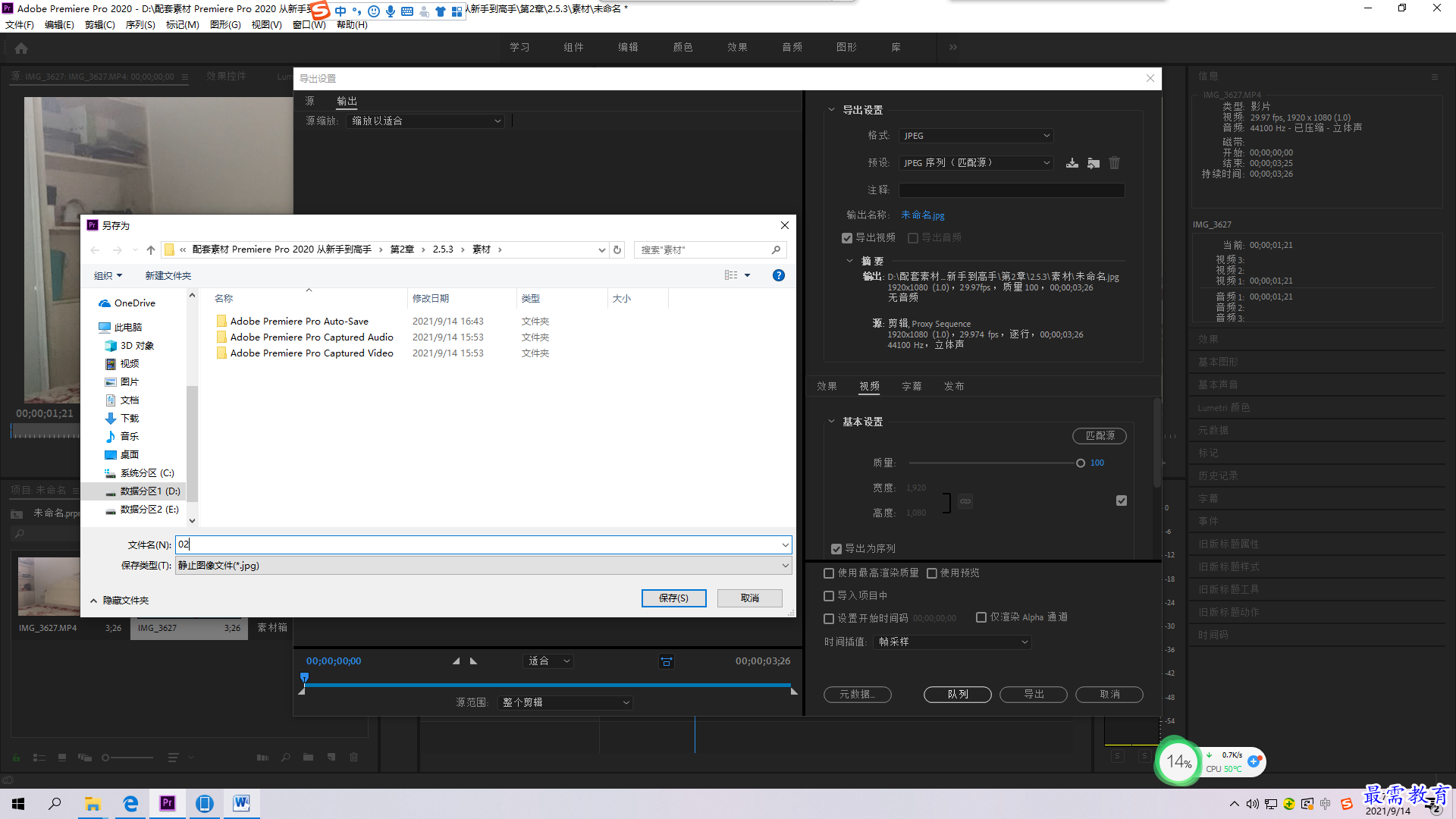
Task: Click the quality slider handle
Action: [1080, 463]
